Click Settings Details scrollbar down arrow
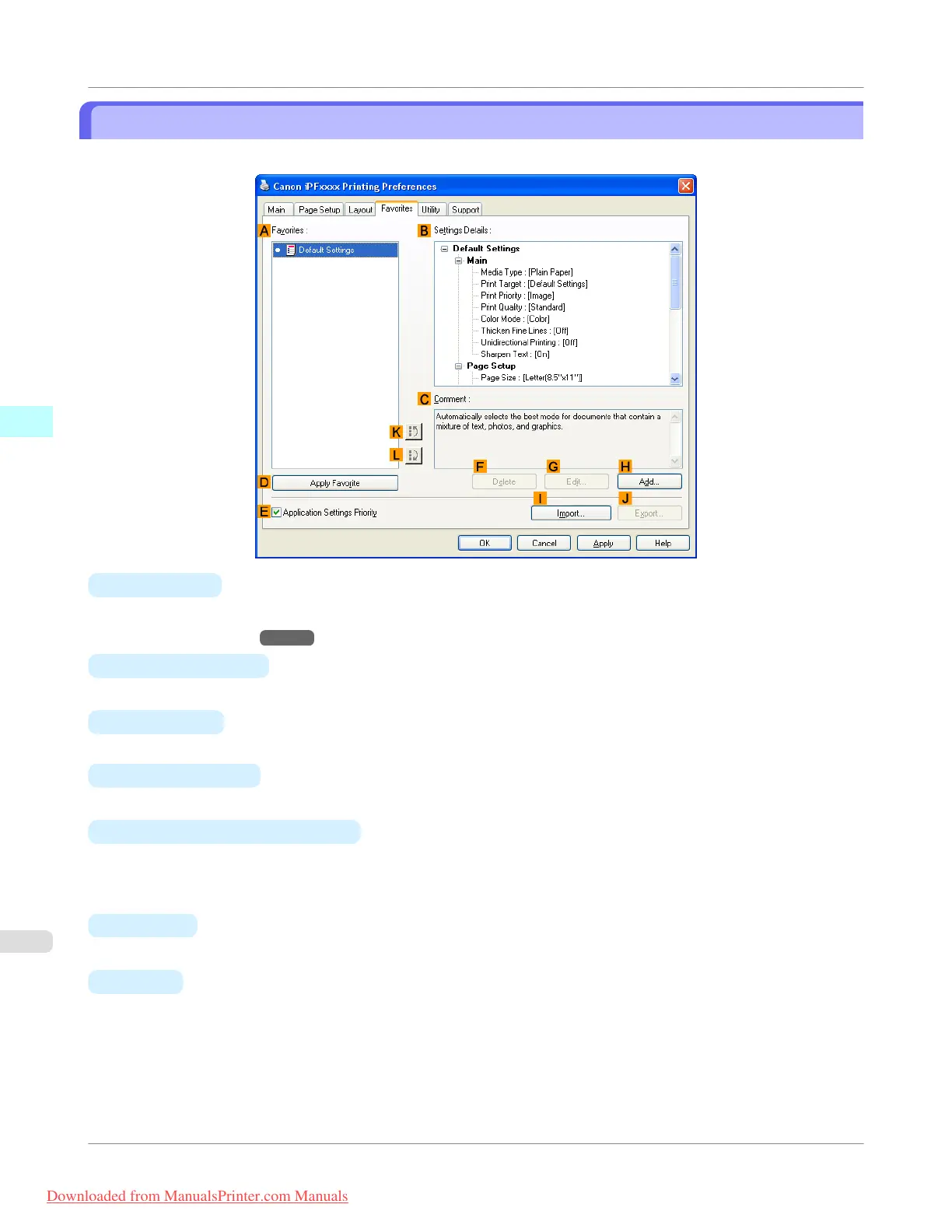 [675, 379]
